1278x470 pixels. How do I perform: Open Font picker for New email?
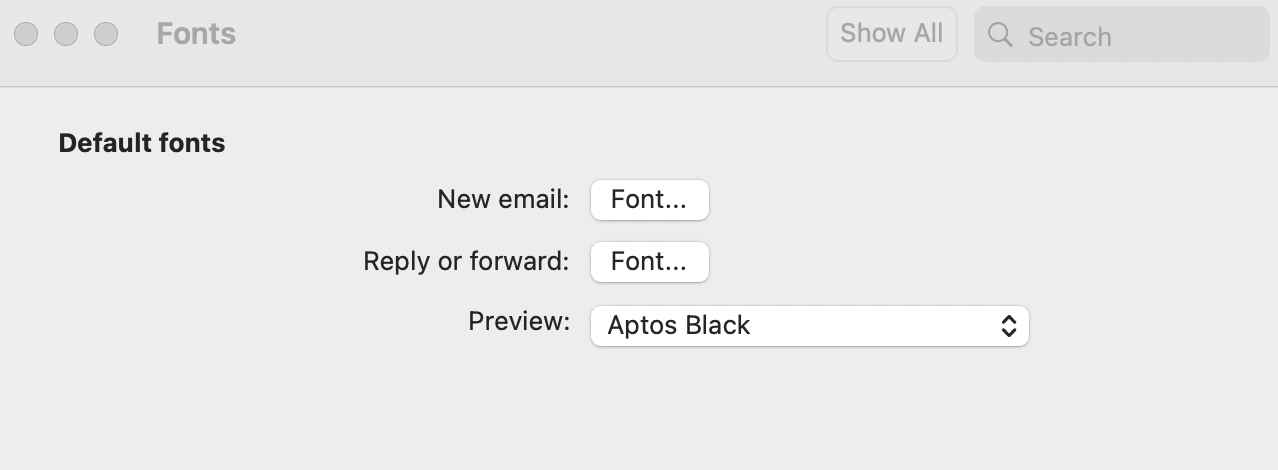pos(650,200)
